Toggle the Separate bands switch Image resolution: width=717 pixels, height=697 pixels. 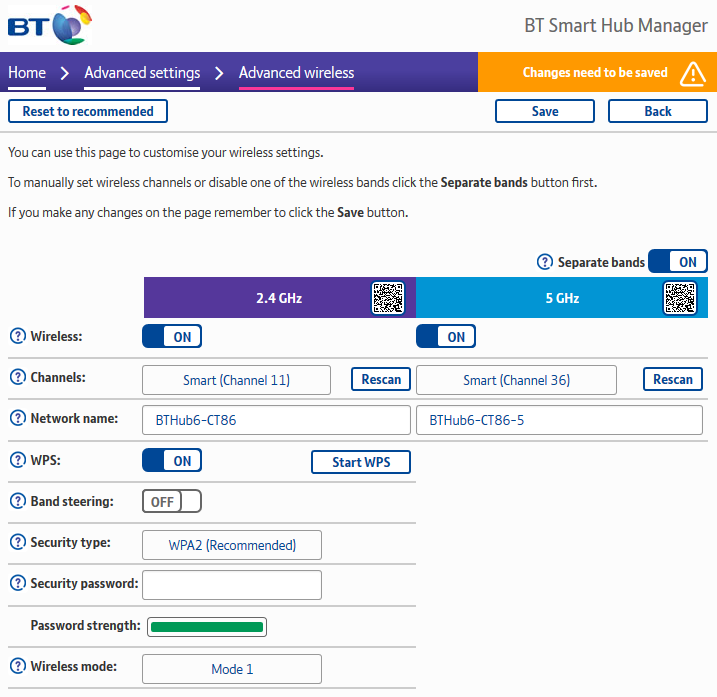678,261
